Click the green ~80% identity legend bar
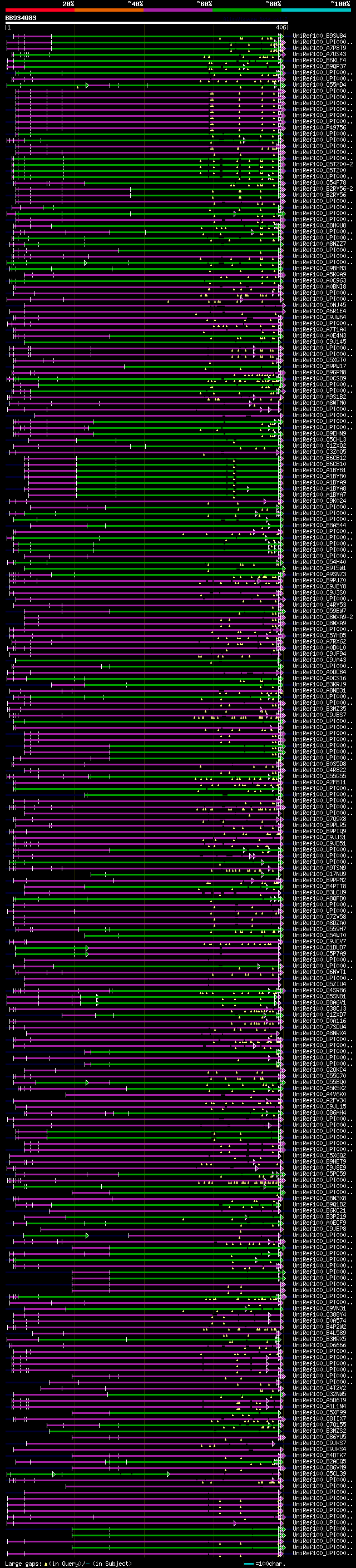 (x=247, y=10)
